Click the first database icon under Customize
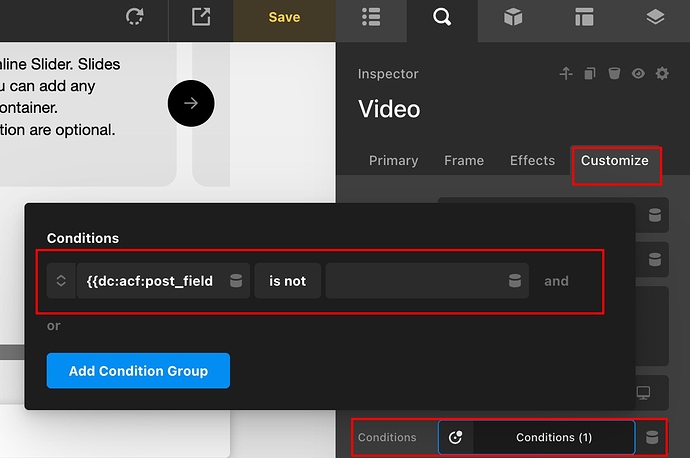The height and width of the screenshot is (458, 690). coord(655,215)
